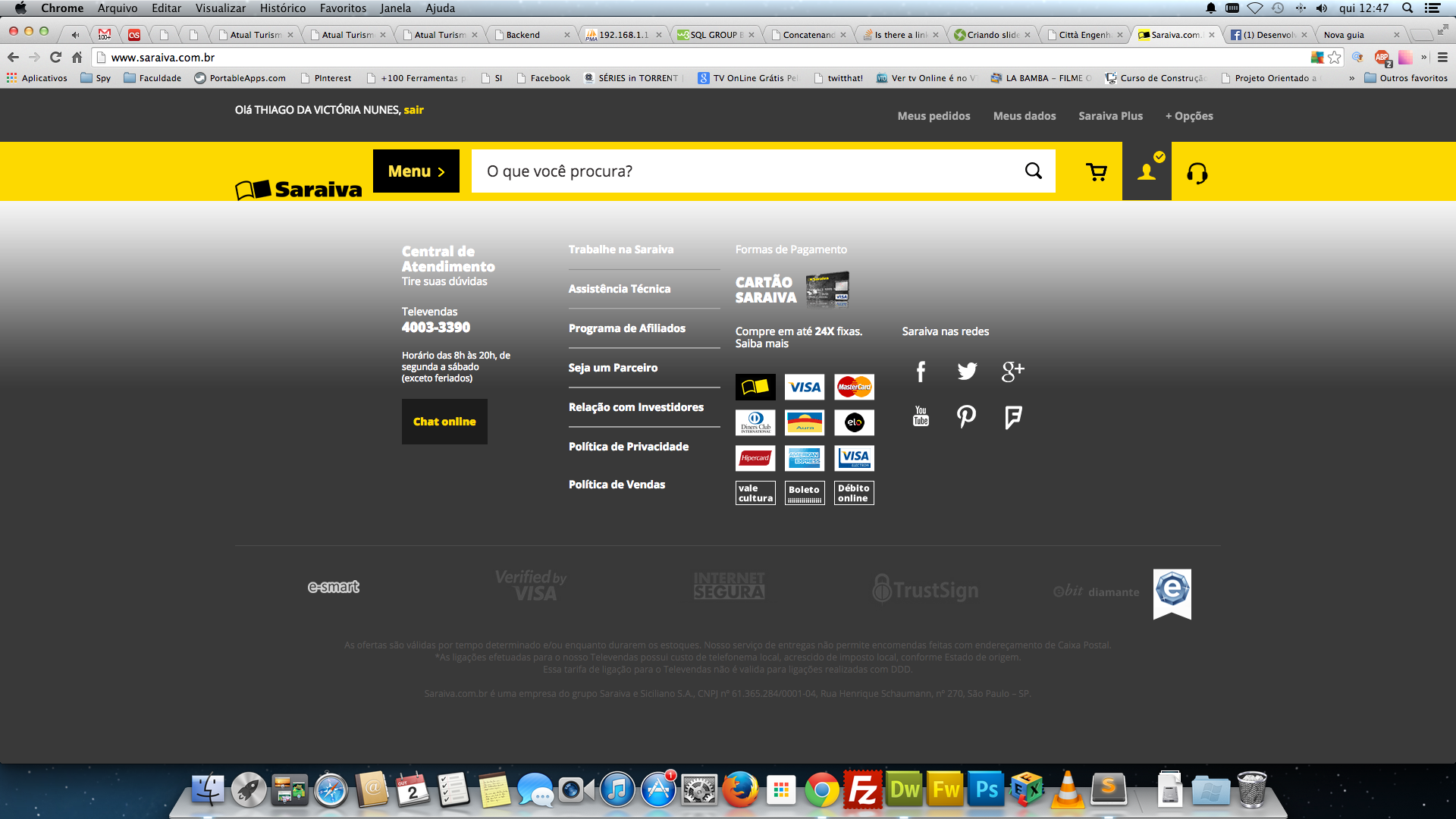The width and height of the screenshot is (1456, 819).
Task: Click the Visa Electron payment icon
Action: click(855, 458)
